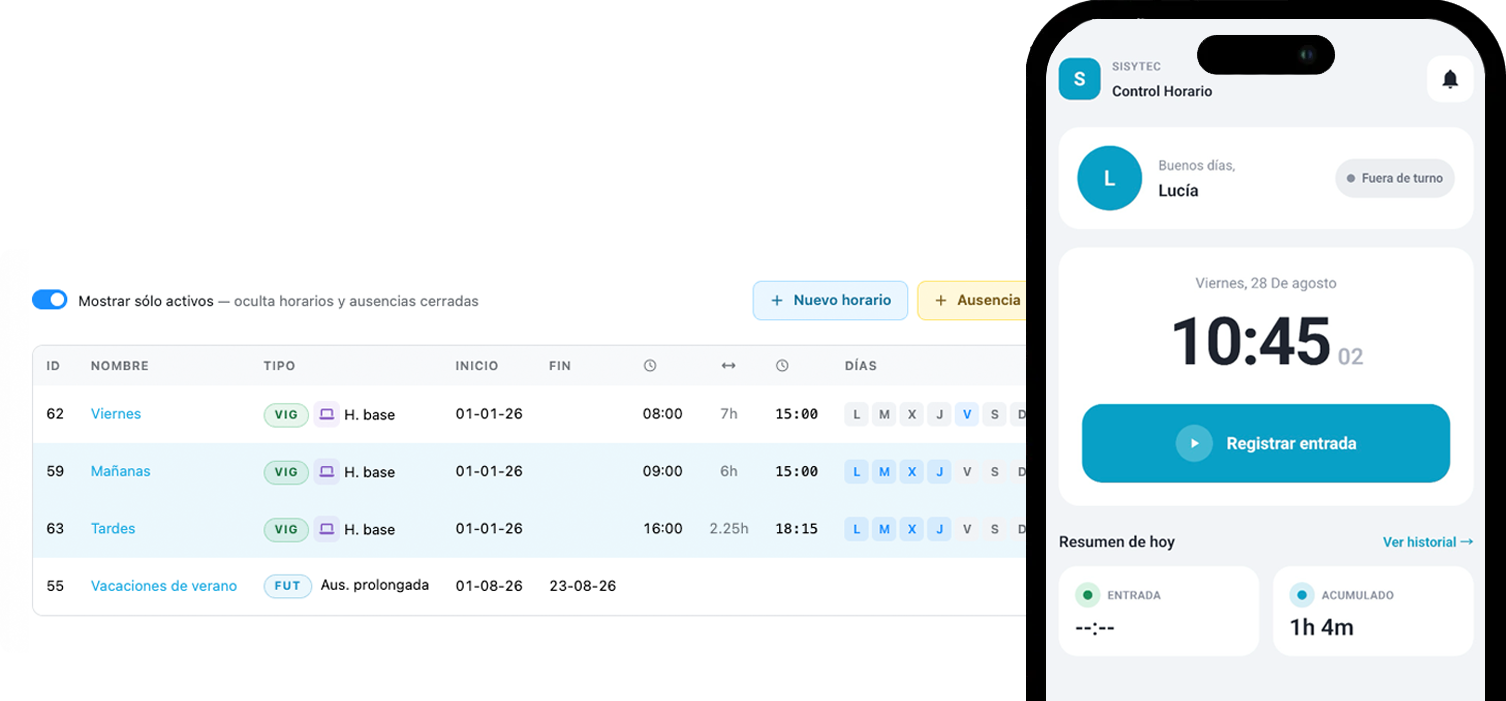Click the start date 01-08-26 cell
This screenshot has width=1506, height=701.
(x=489, y=586)
